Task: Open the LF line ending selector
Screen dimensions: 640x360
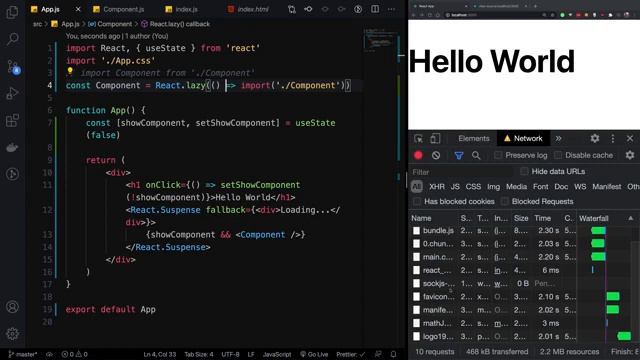Action: click(251, 354)
